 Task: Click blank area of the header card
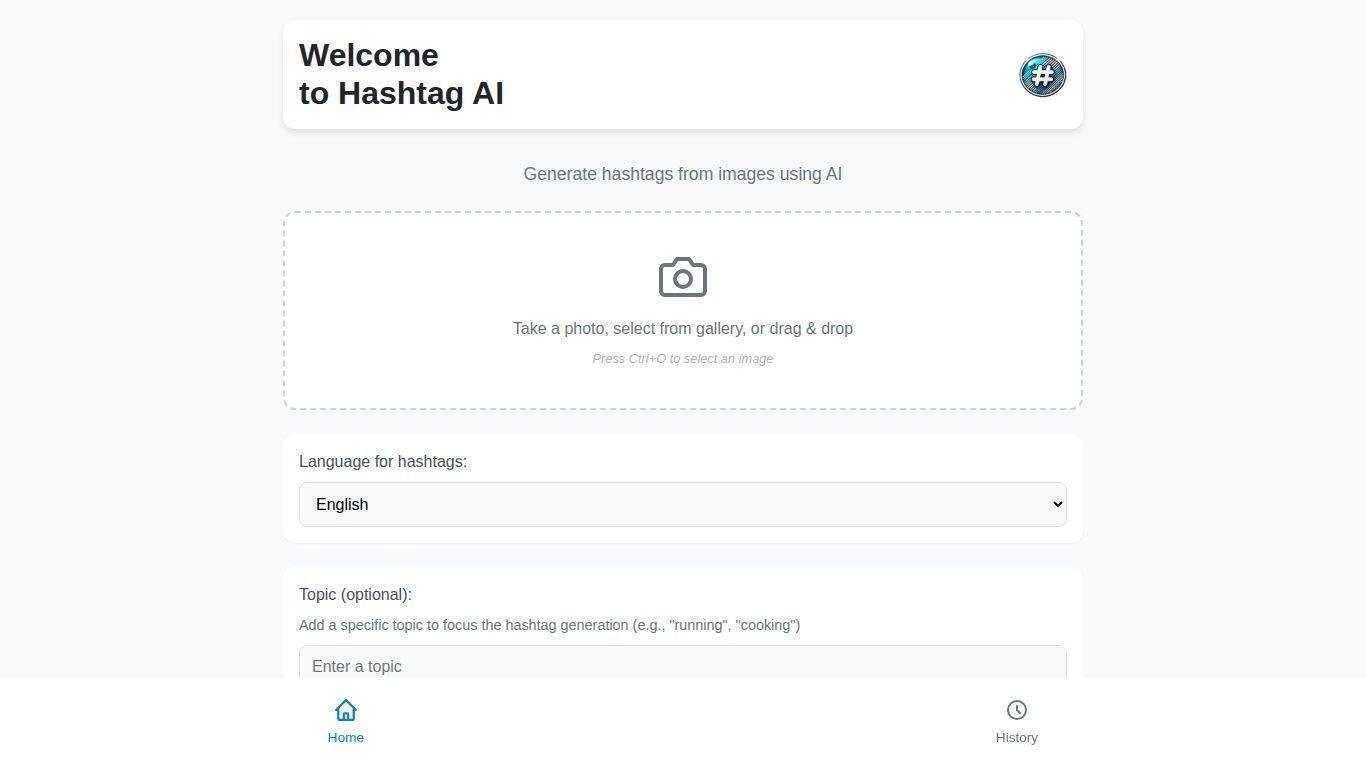(x=760, y=75)
